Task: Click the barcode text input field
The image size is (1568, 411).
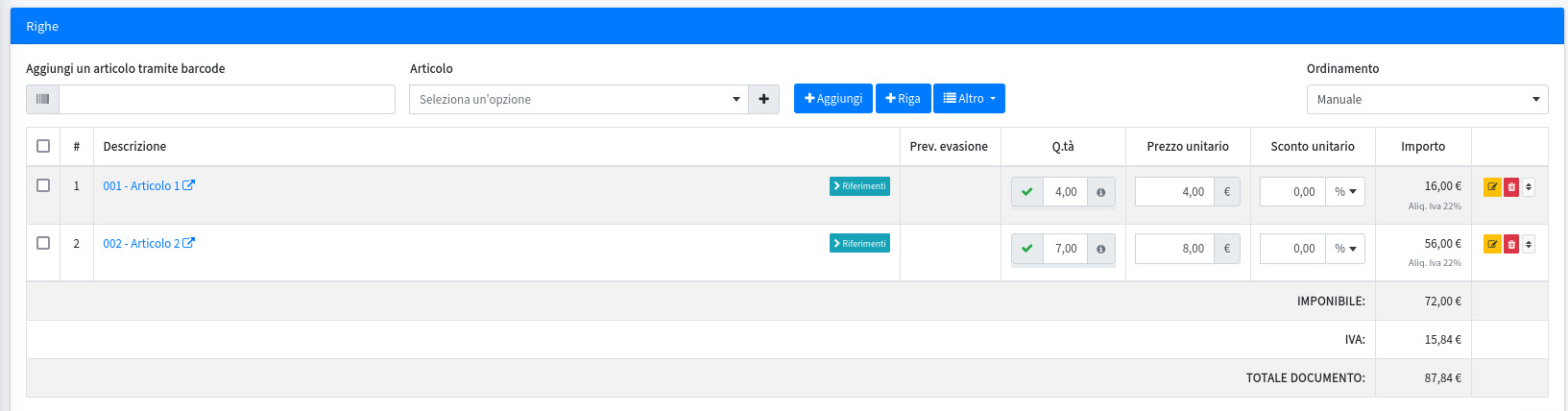Action: click(x=227, y=99)
